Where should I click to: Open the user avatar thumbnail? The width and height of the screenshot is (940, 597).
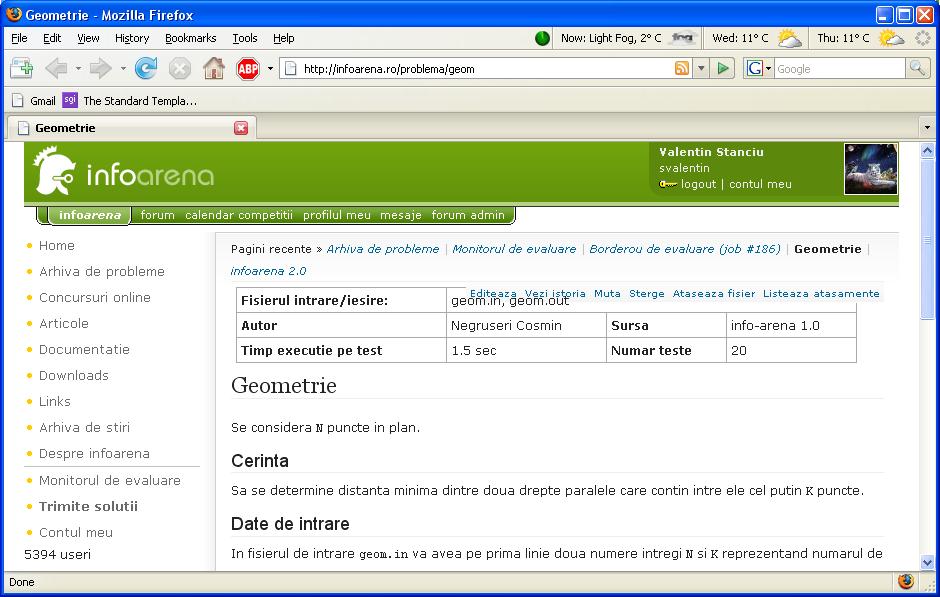coord(870,169)
